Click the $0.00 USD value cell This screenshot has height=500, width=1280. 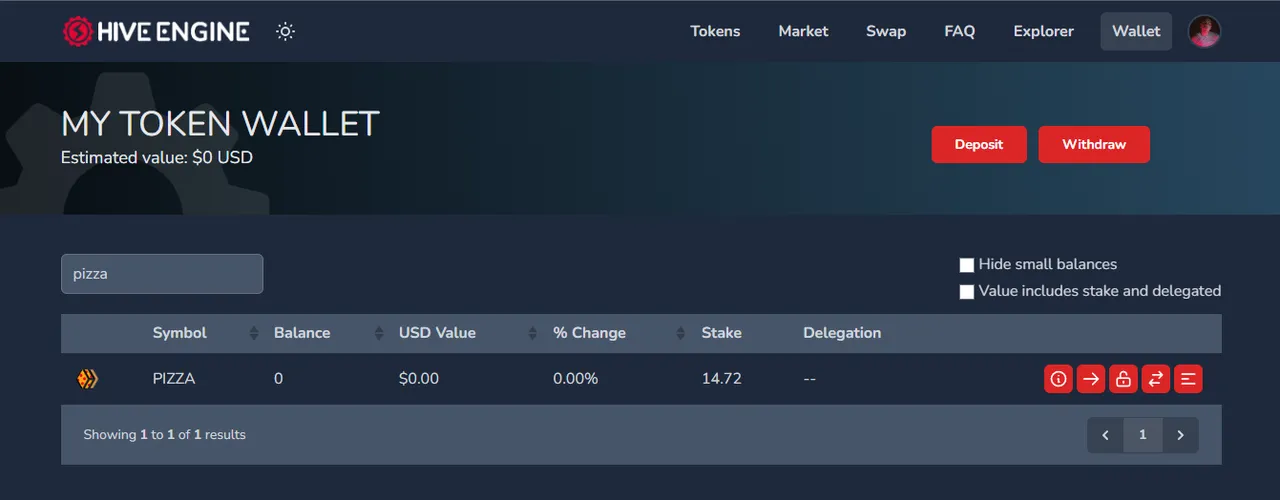click(418, 379)
